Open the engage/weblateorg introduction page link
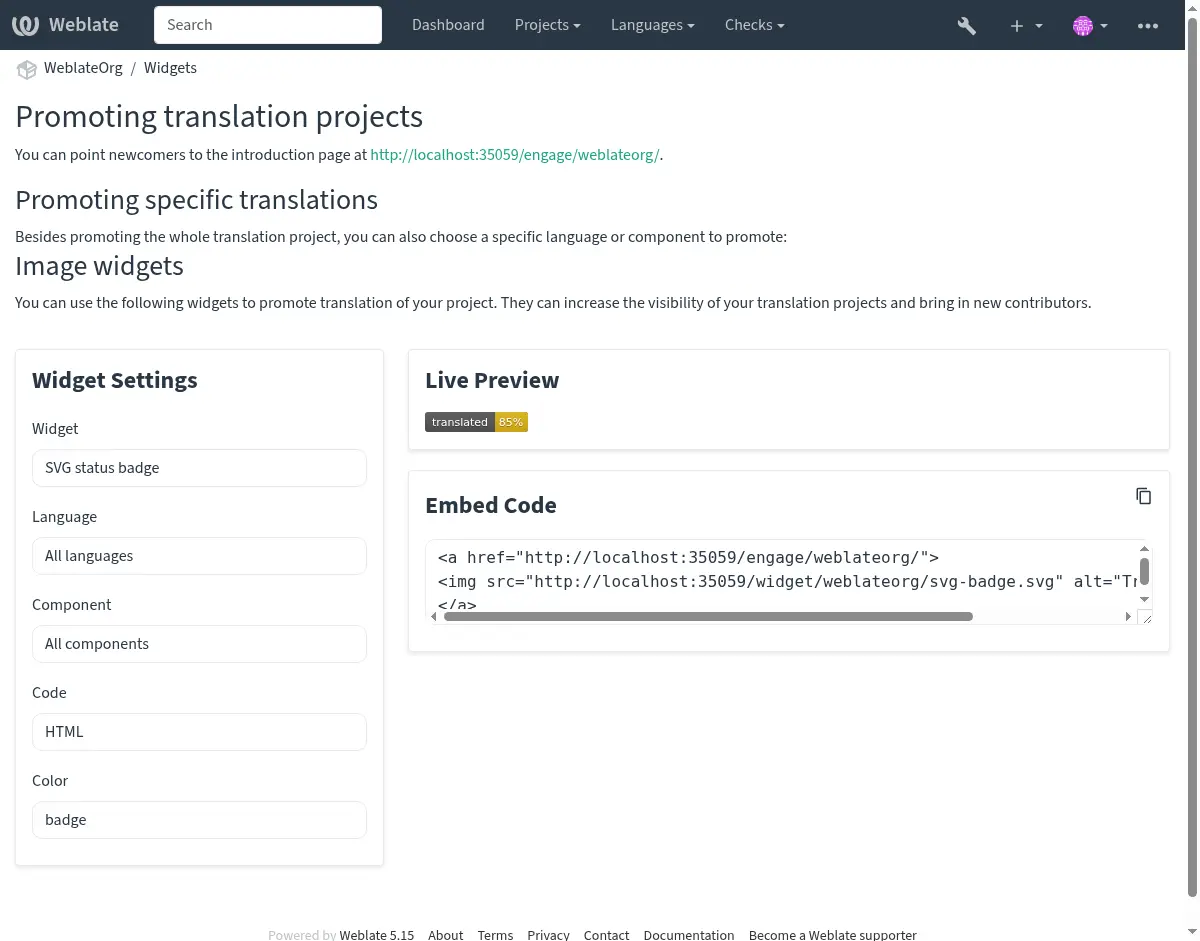 (515, 155)
